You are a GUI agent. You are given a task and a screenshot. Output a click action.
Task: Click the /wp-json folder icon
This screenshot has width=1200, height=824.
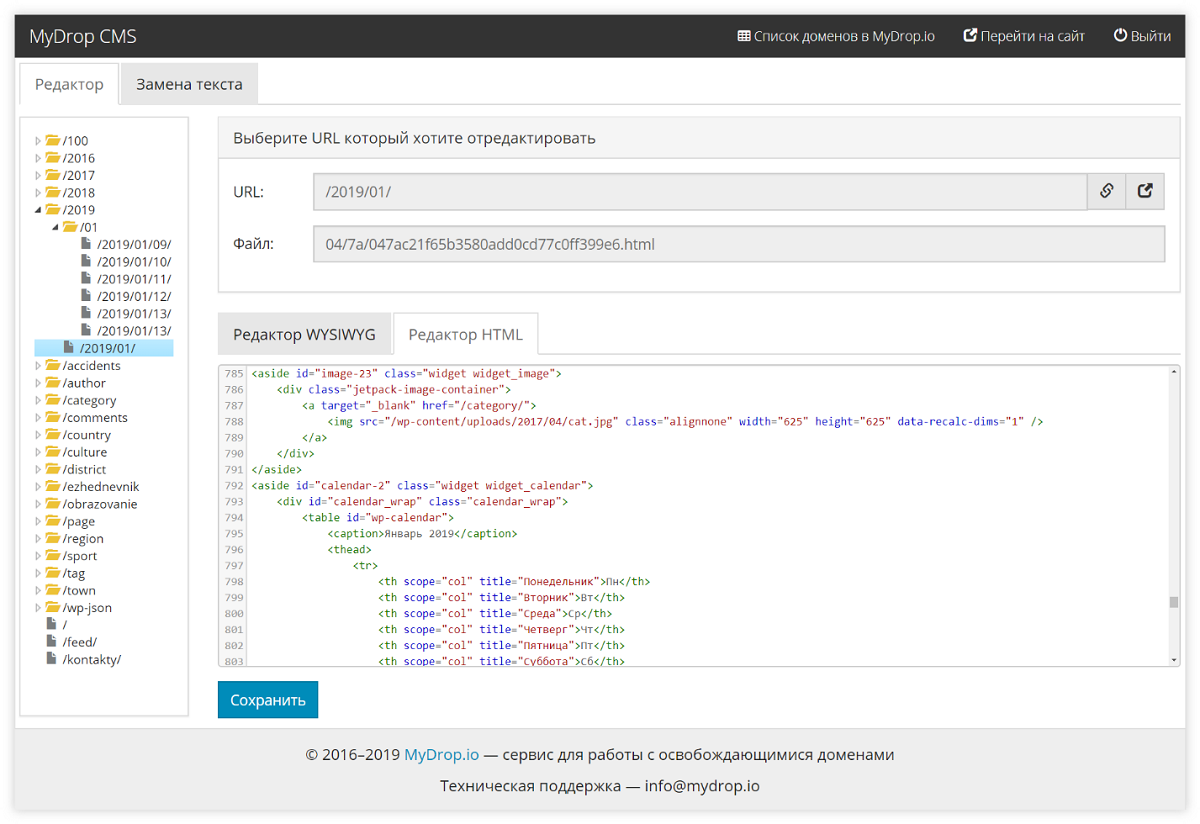point(53,607)
